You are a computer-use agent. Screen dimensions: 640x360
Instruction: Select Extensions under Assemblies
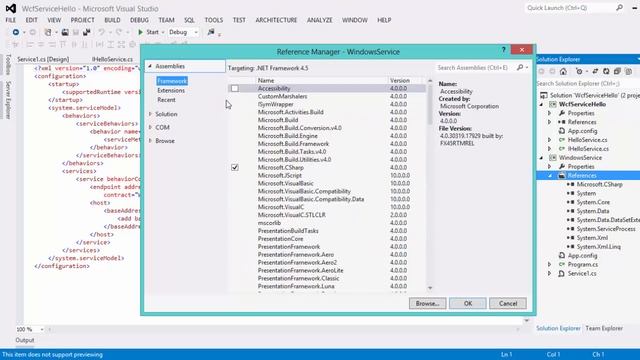pyautogui.click(x=171, y=90)
